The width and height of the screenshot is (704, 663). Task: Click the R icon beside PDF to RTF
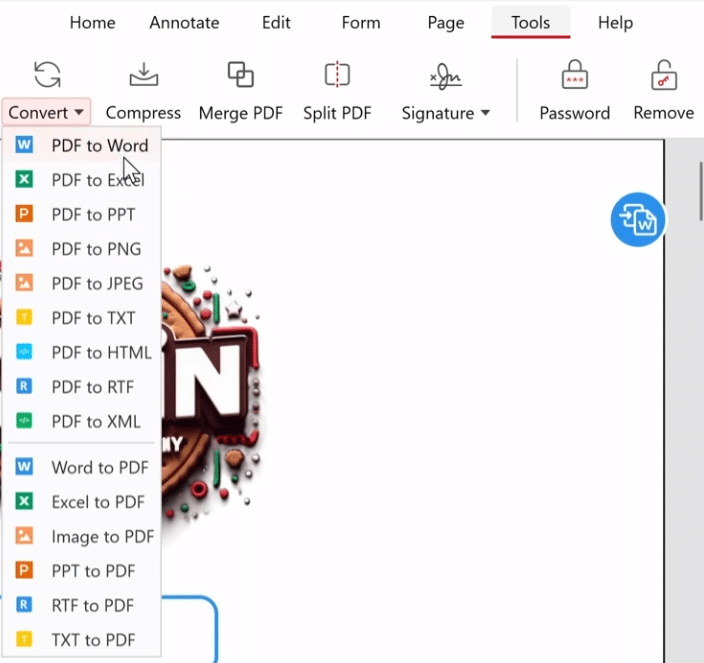[24, 386]
